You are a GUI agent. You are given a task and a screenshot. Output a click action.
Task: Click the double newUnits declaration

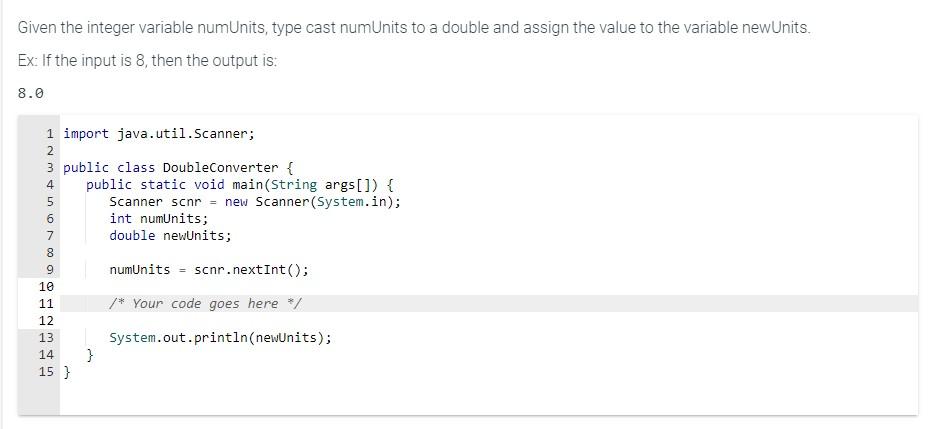click(x=170, y=235)
